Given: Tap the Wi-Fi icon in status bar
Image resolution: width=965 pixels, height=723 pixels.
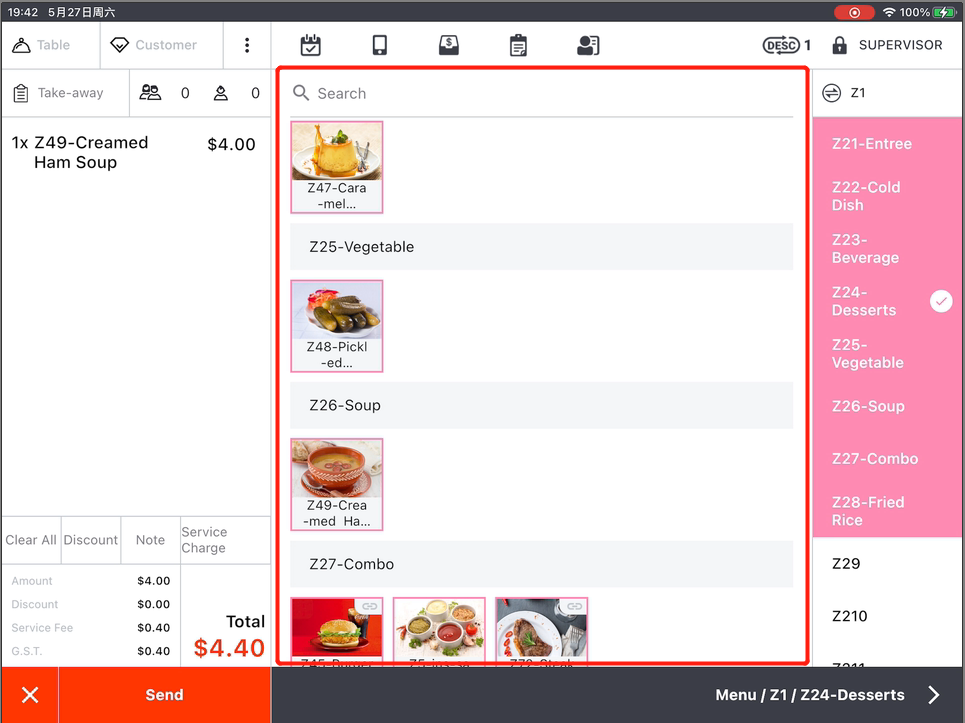Looking at the screenshot, I should (889, 12).
